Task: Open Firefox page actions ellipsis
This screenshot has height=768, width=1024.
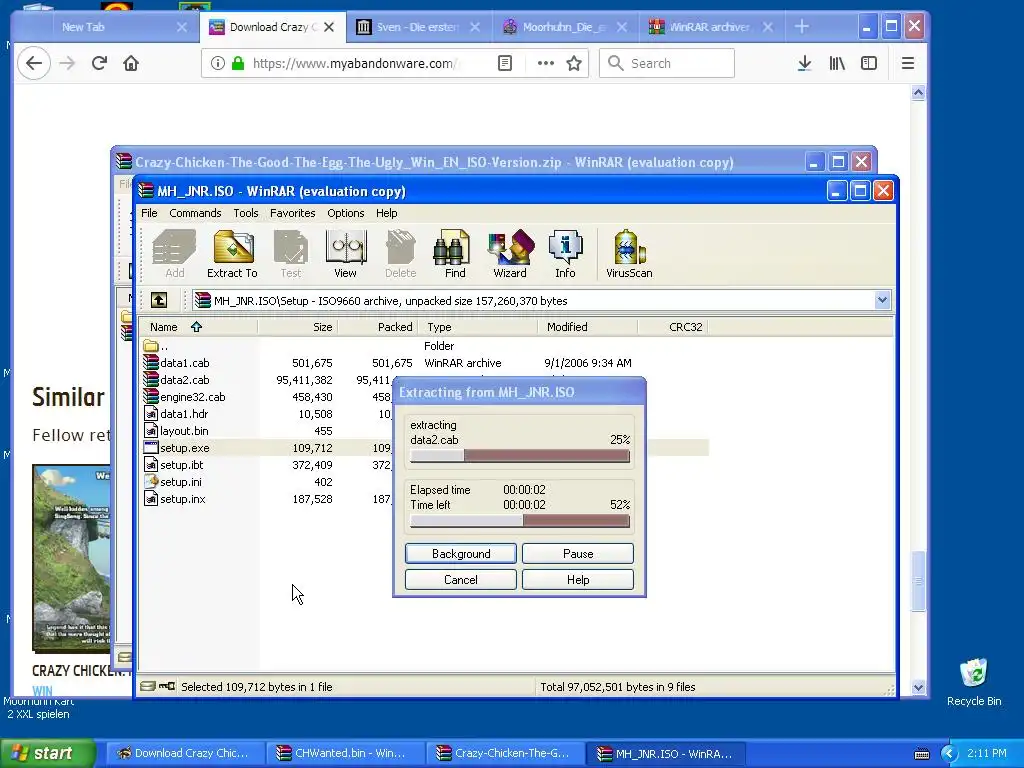Action: pos(545,63)
